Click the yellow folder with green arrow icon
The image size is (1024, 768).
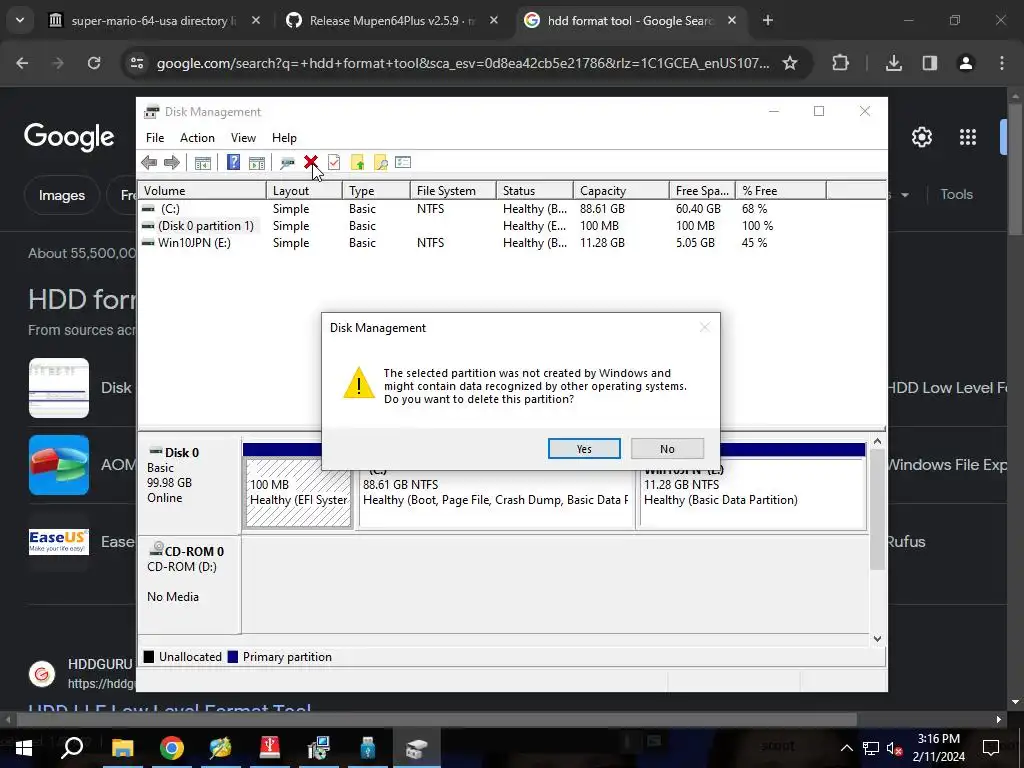(x=357, y=163)
